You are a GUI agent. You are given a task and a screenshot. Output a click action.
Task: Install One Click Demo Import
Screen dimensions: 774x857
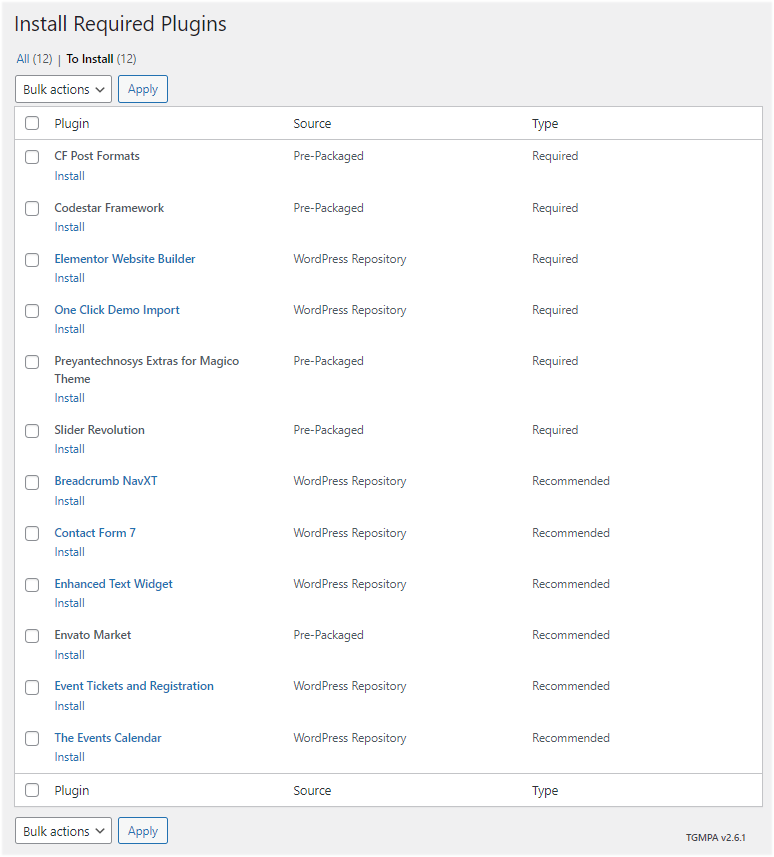point(69,329)
